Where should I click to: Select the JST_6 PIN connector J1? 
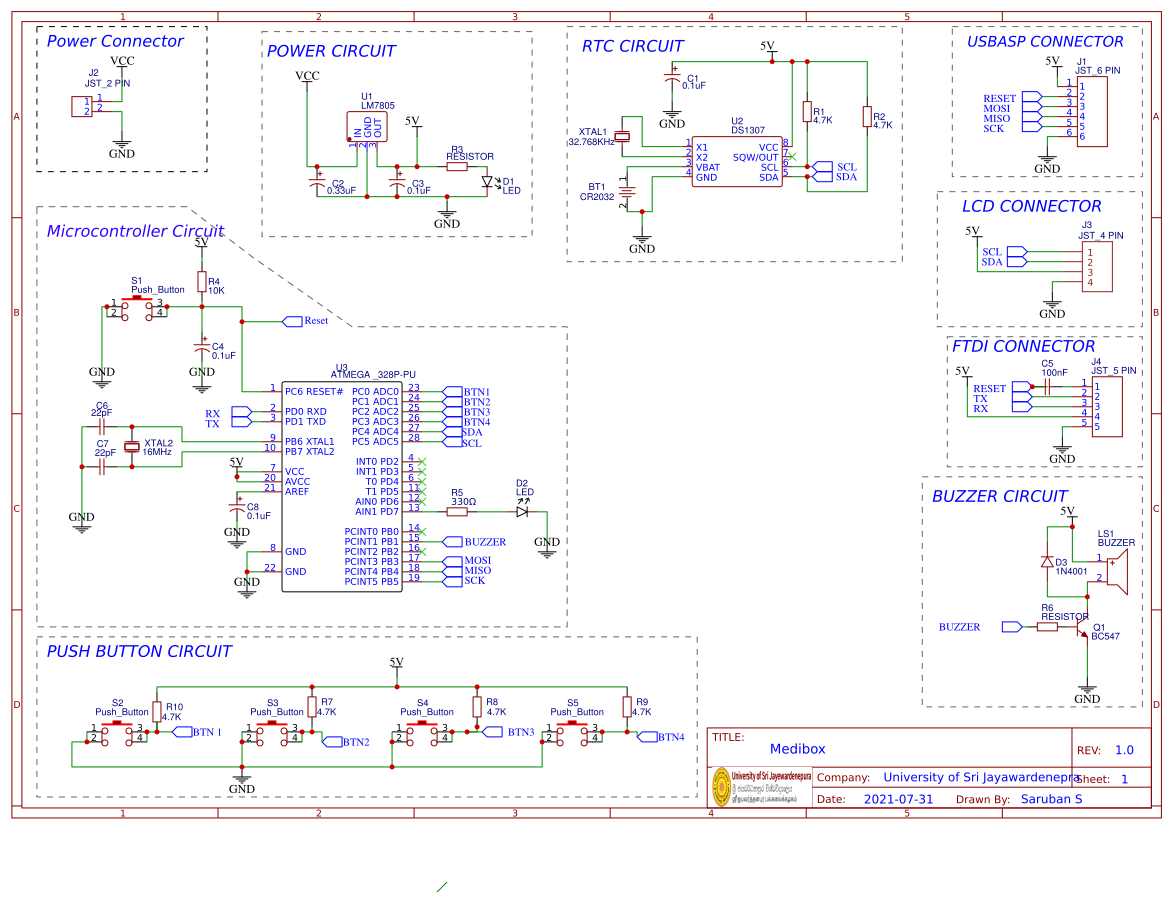[x=1091, y=111]
